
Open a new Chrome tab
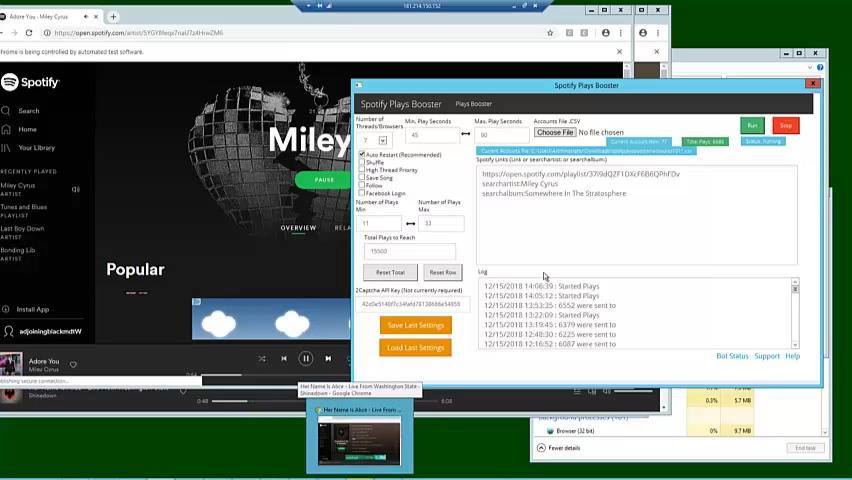[x=113, y=17]
